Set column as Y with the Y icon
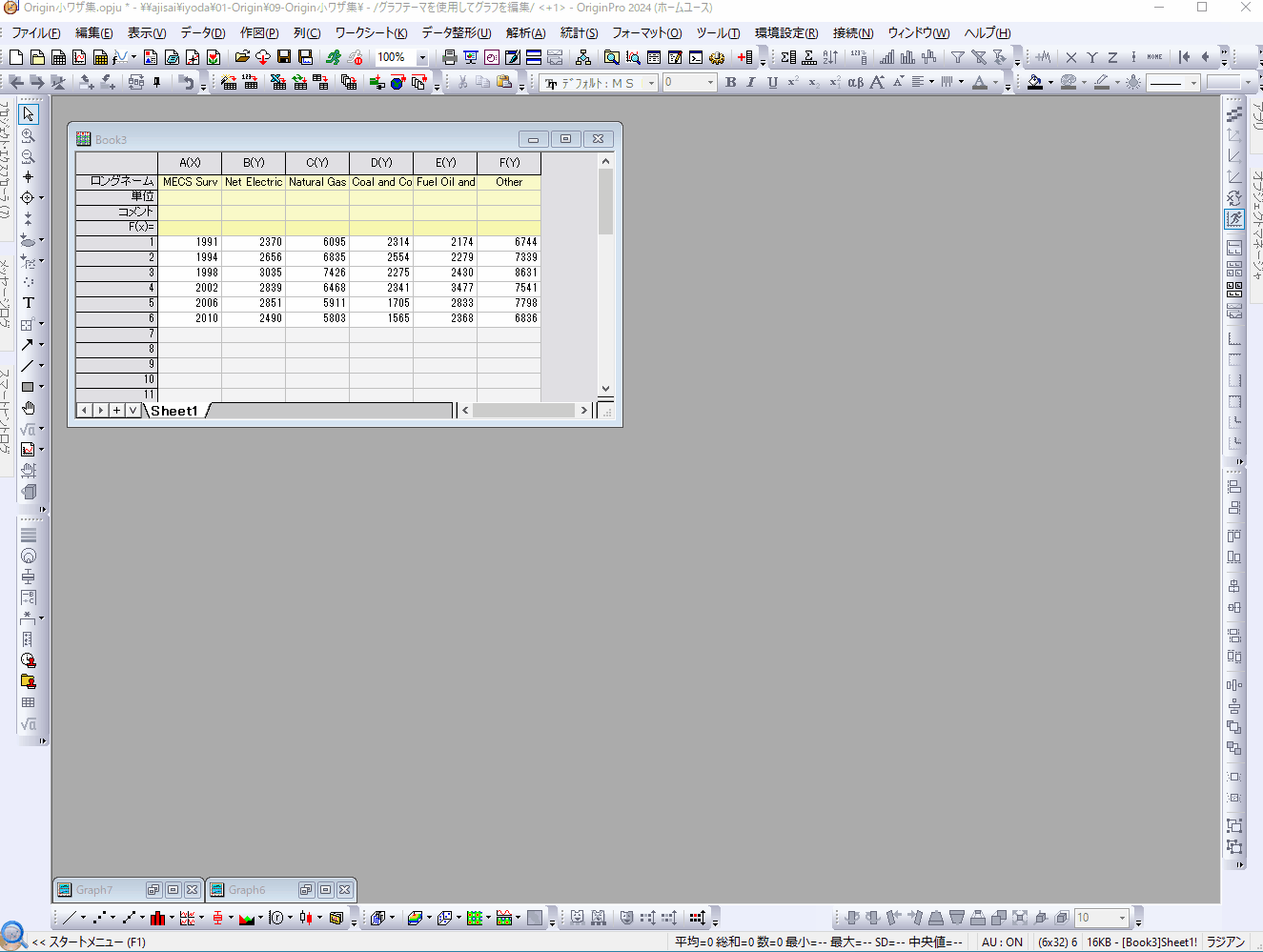Viewport: 1263px width, 952px height. 1092,57
